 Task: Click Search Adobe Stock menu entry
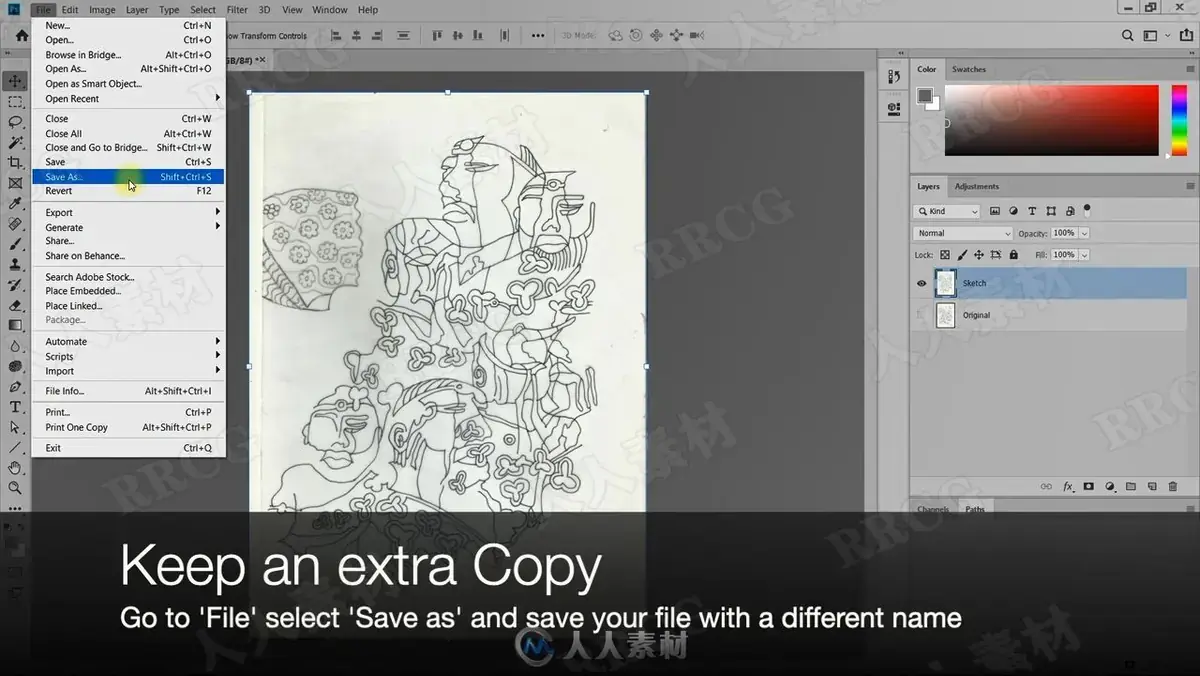pos(128,277)
